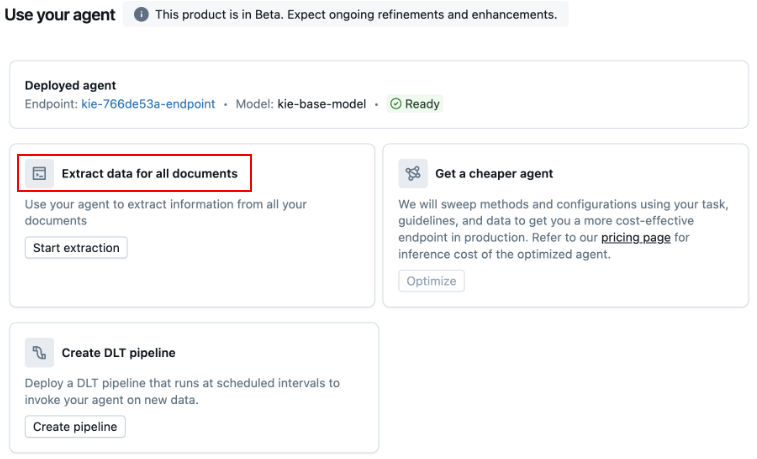Click the Extract data for all documents heading

[150, 174]
